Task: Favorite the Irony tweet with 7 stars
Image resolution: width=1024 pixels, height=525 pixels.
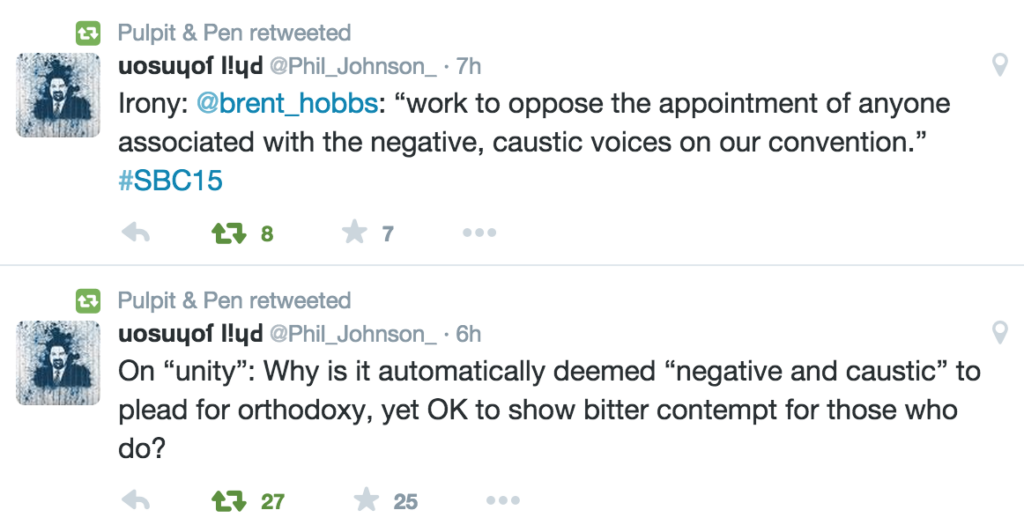Action: tap(355, 232)
